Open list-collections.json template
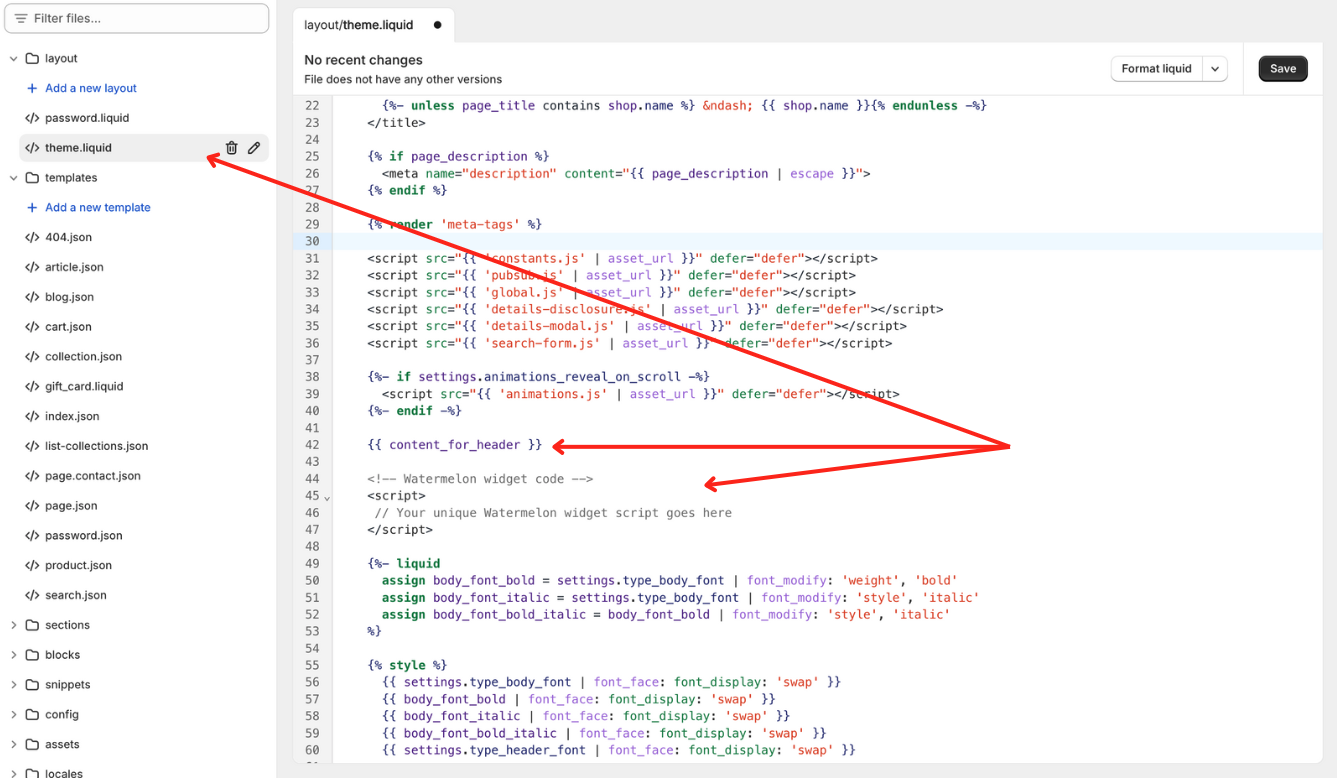 point(96,446)
